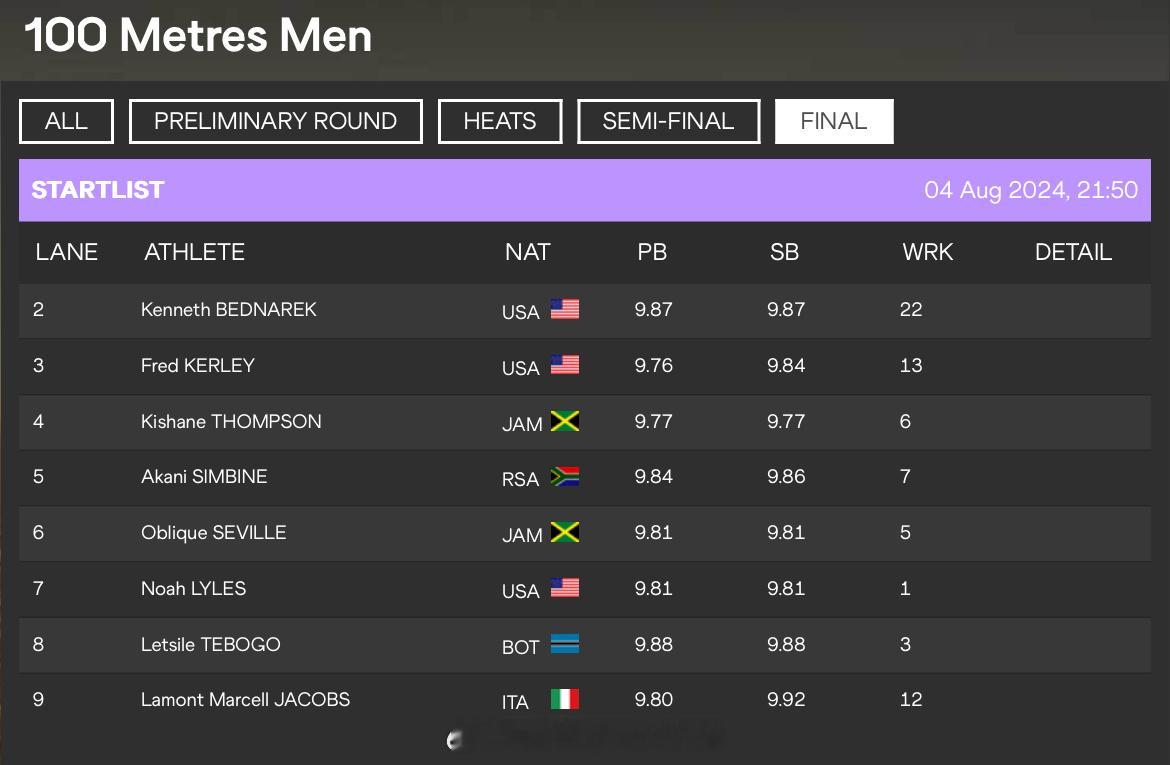The height and width of the screenshot is (765, 1170).
Task: Show the SEMI-FINAL results tab
Action: [x=669, y=121]
